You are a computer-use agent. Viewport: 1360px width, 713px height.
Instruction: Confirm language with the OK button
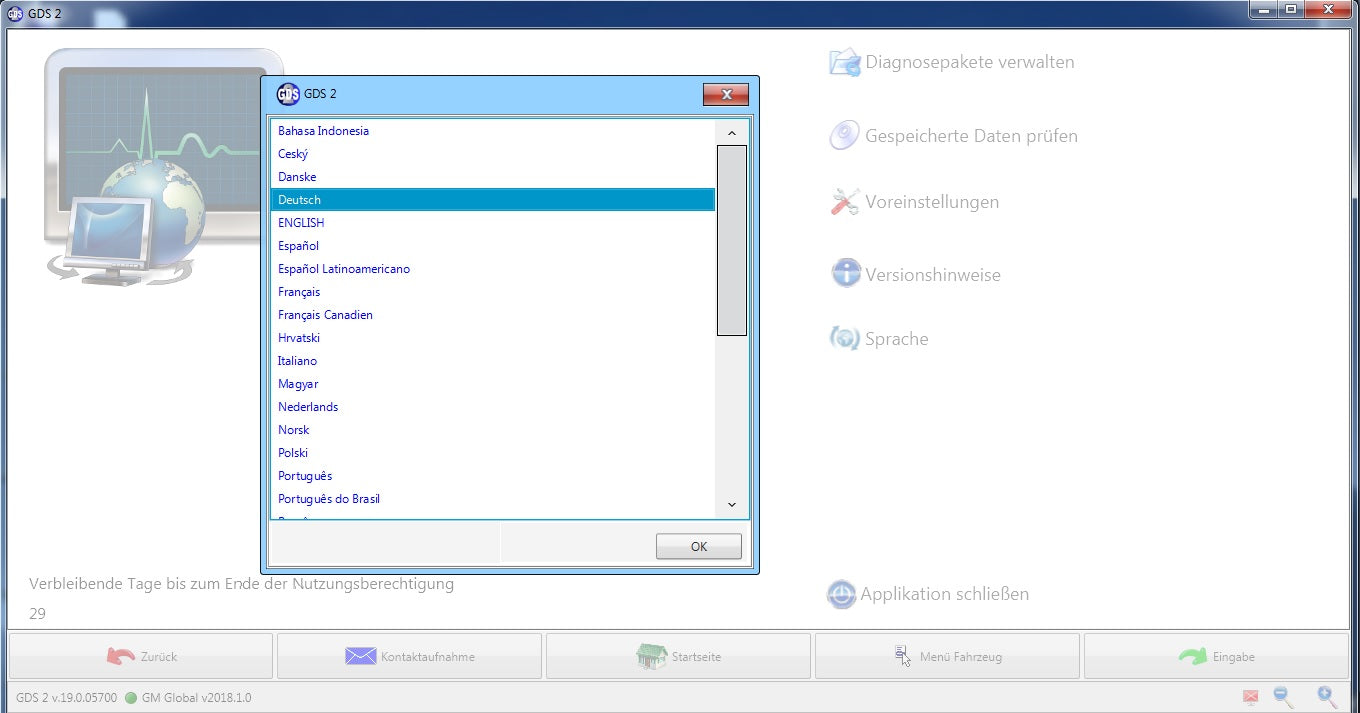[699, 547]
